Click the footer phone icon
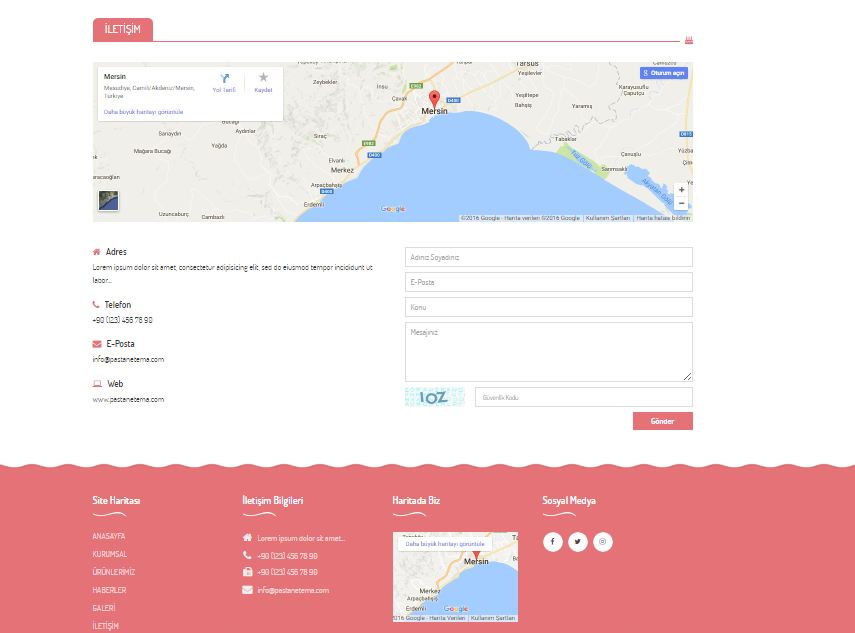 coord(247,555)
